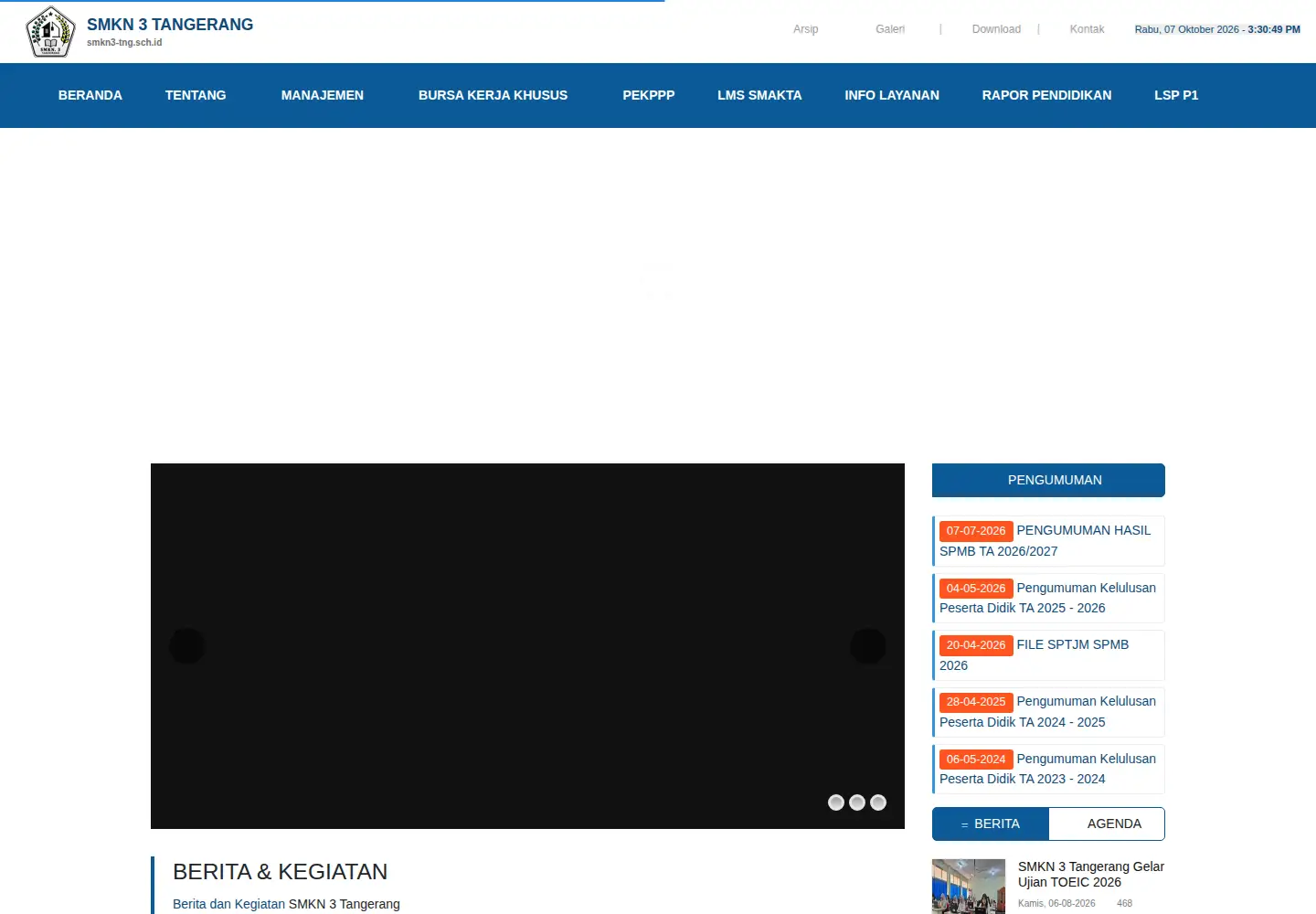Select the second carousel dot indicator

pyautogui.click(x=857, y=802)
